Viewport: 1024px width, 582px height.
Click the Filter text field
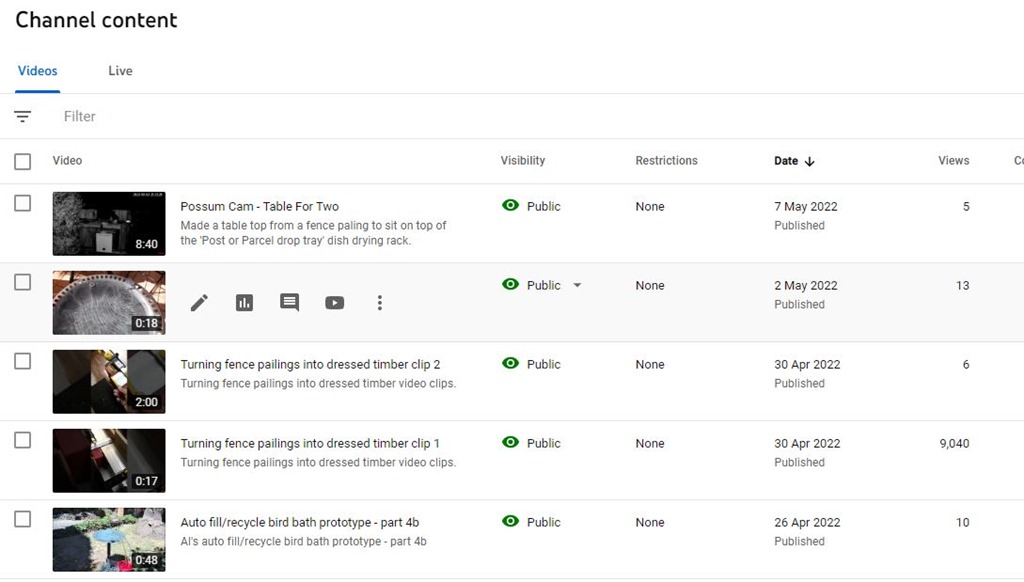300,117
